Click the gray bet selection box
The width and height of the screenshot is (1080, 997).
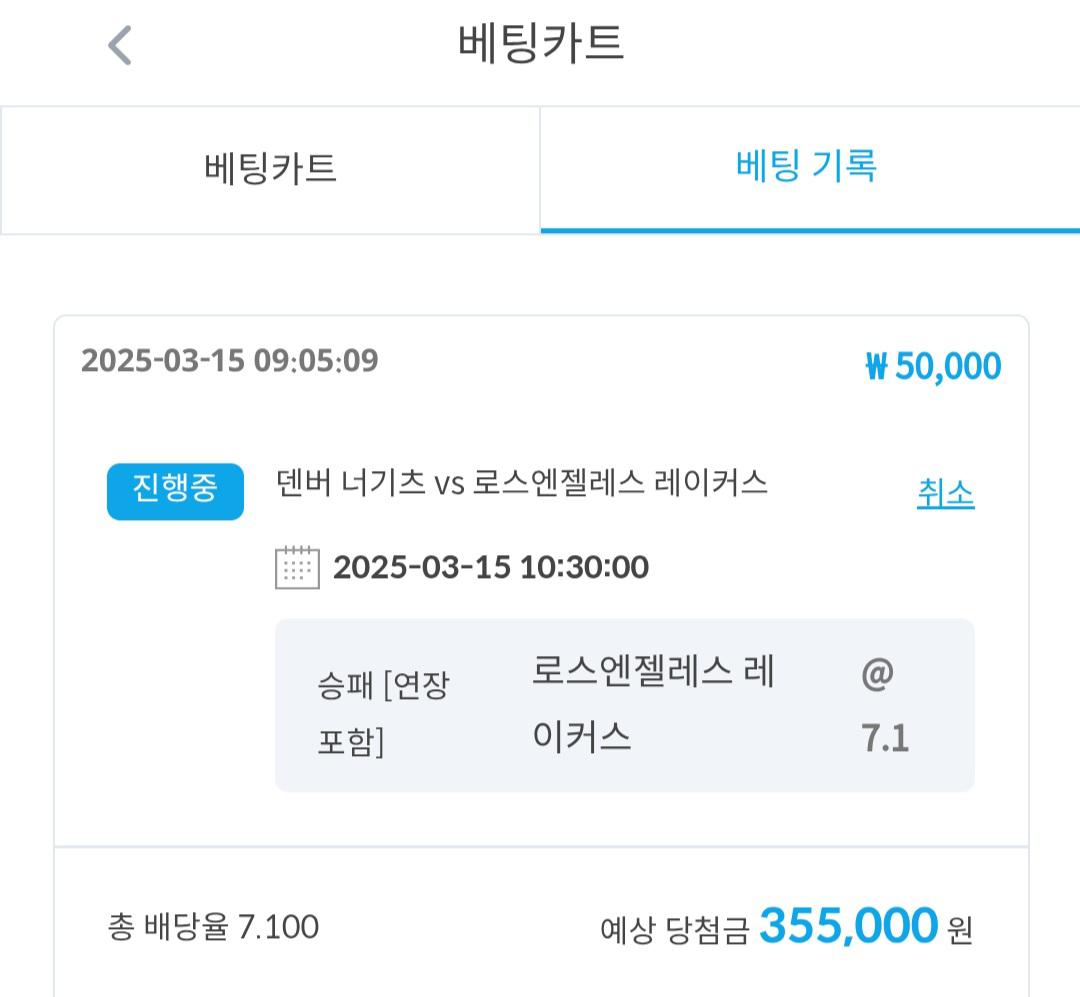click(625, 705)
